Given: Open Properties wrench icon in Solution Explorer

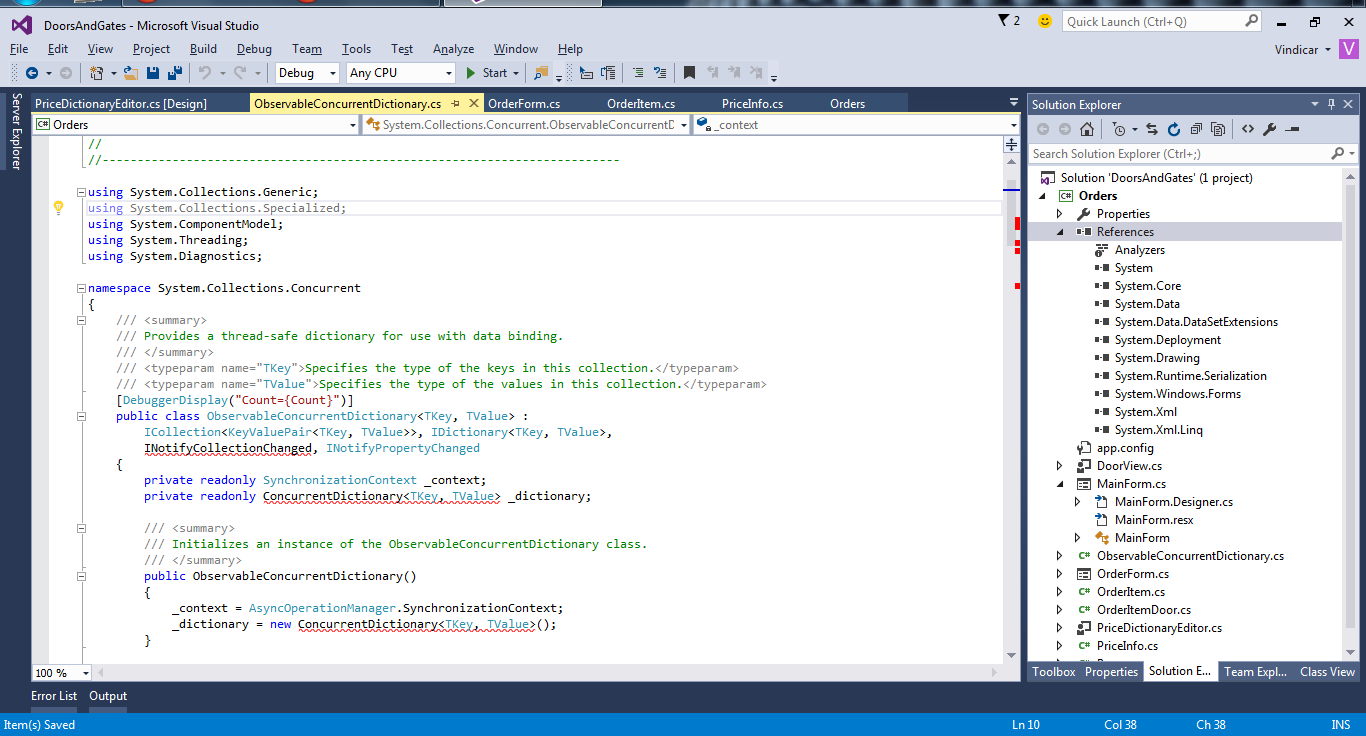Looking at the screenshot, I should (x=1270, y=129).
